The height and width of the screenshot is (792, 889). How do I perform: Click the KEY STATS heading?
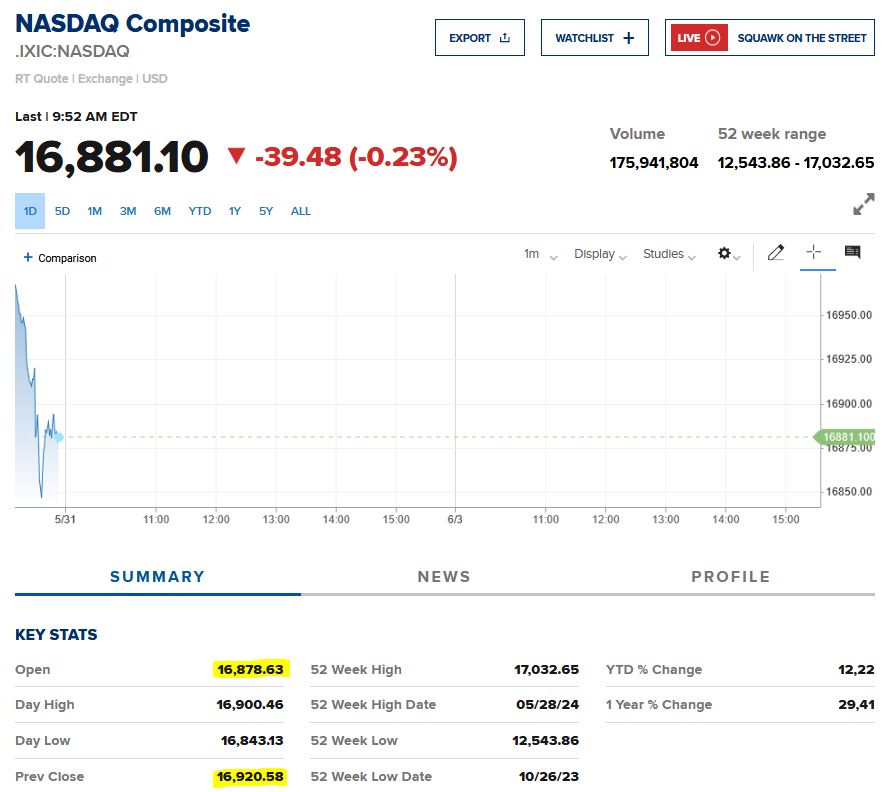coord(56,634)
